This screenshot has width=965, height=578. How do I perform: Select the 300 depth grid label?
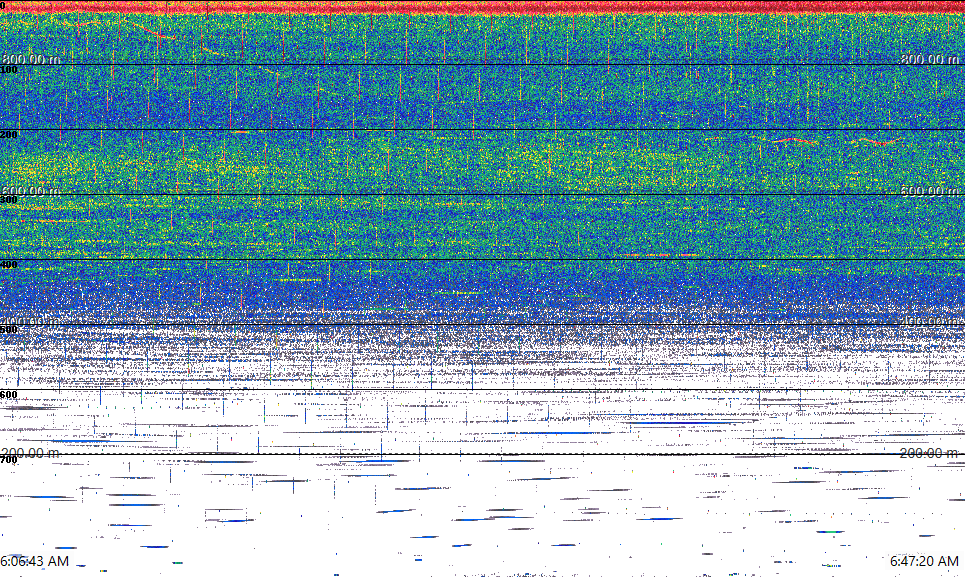click(x=9, y=200)
